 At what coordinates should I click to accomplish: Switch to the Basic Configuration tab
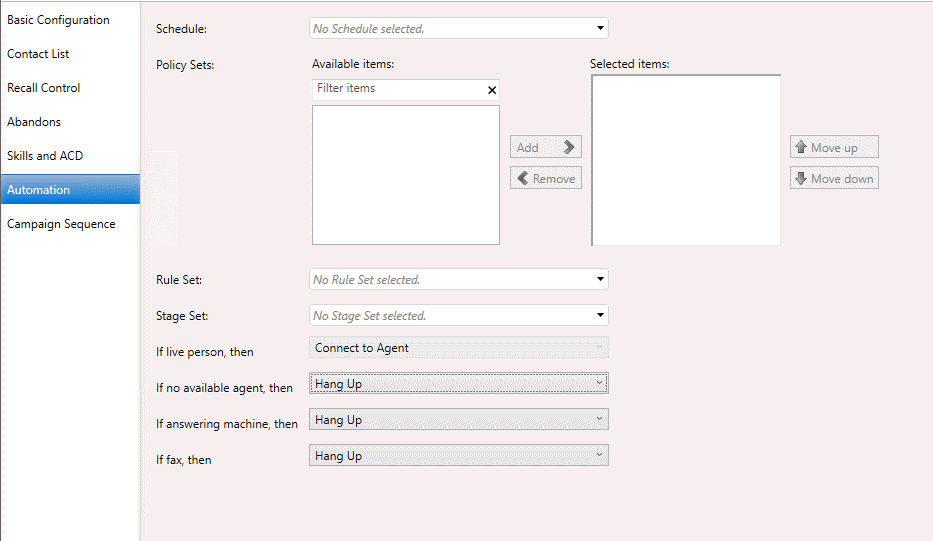coord(58,20)
